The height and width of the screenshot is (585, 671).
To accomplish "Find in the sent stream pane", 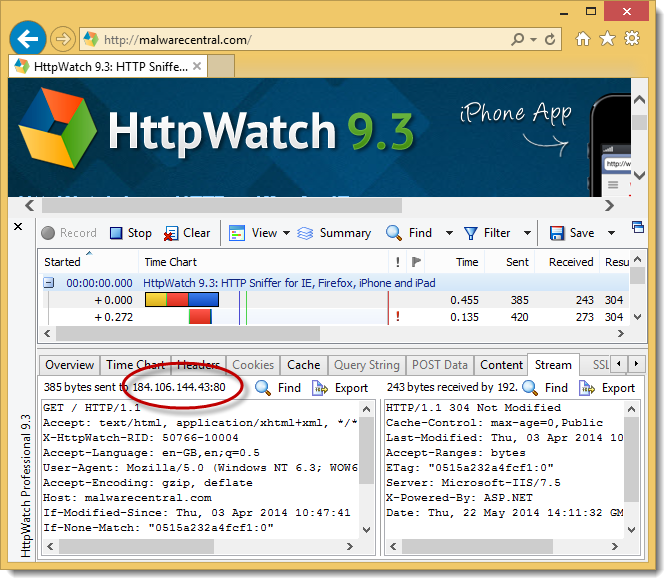I will [x=278, y=388].
